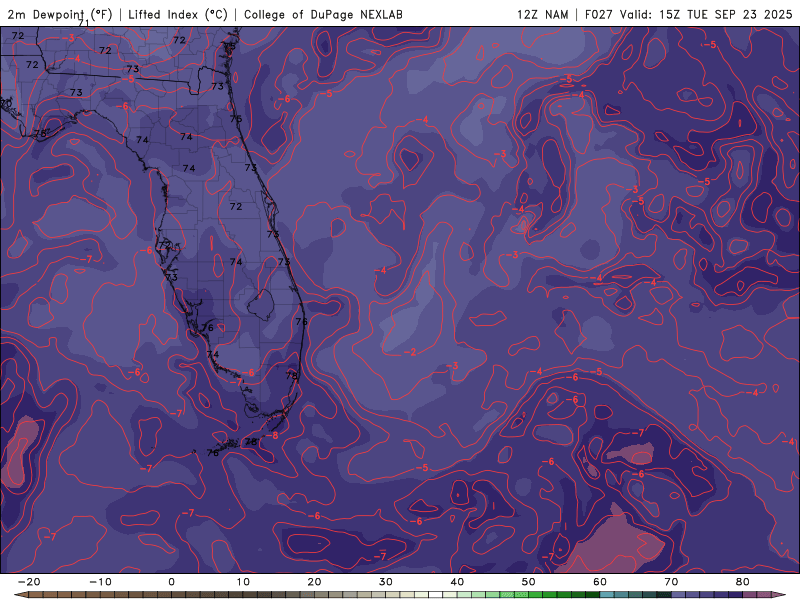Screen dimensions: 800x600
Task: Click the -20 label on the color scale
Action: [29, 582]
